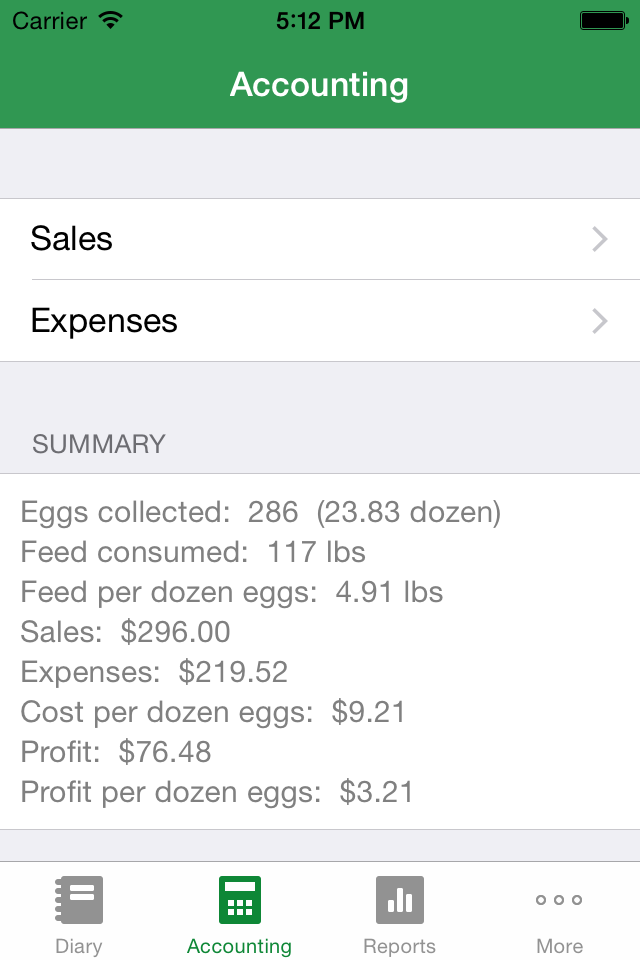Expand the Expenses row chevron arrow
Screen dimensions: 640x960
tap(600, 321)
